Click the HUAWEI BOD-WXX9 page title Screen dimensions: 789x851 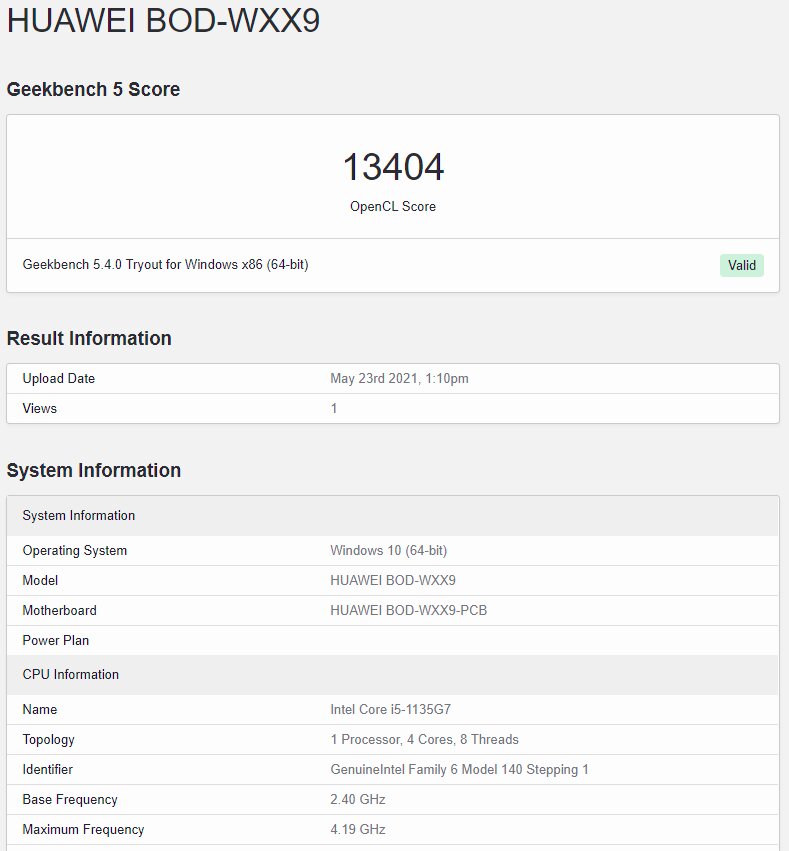163,21
